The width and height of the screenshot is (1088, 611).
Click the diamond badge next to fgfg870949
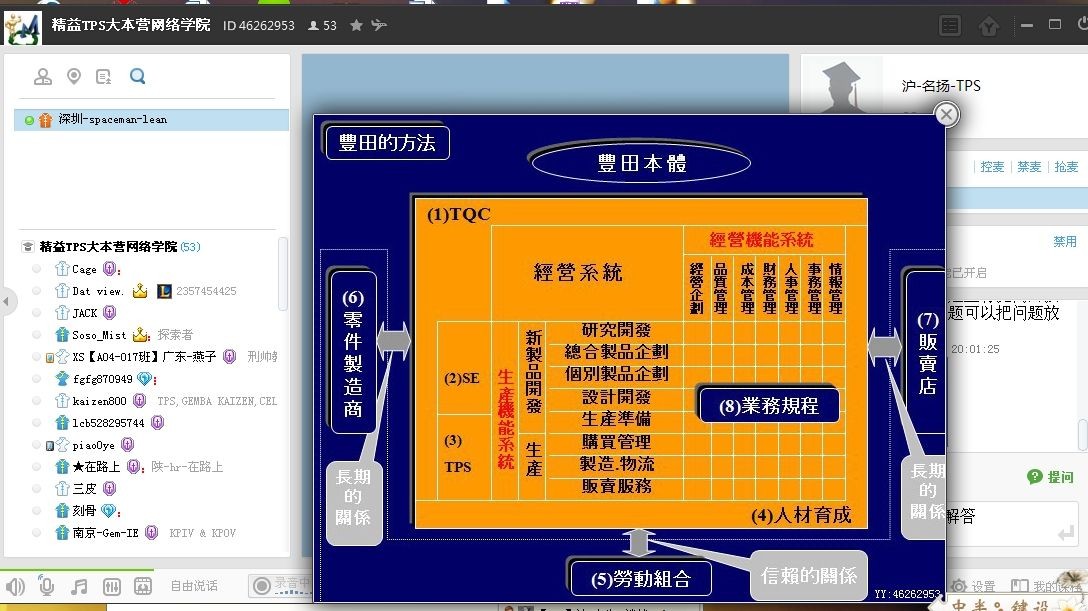[144, 379]
